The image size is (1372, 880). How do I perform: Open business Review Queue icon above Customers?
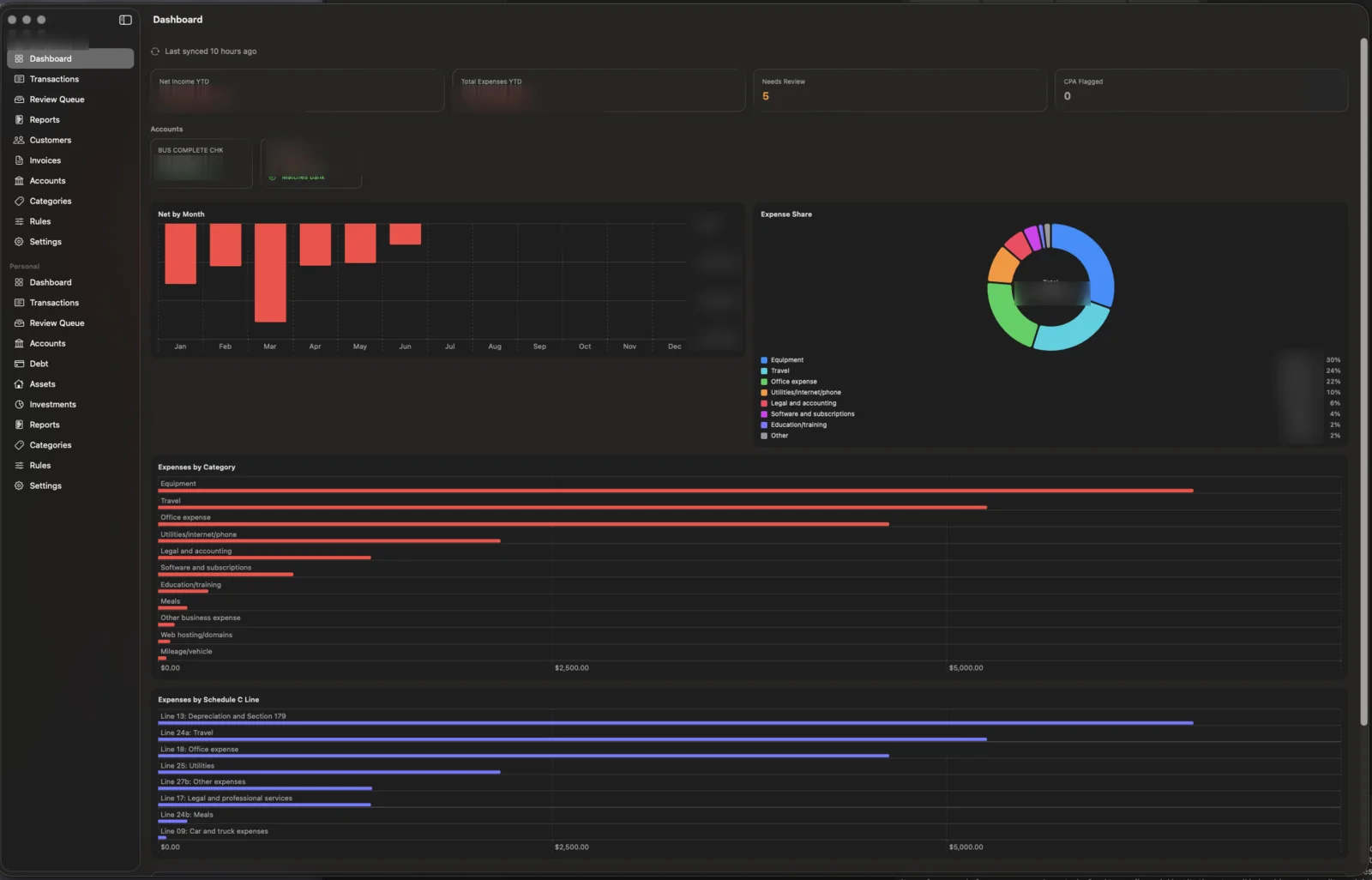click(19, 99)
